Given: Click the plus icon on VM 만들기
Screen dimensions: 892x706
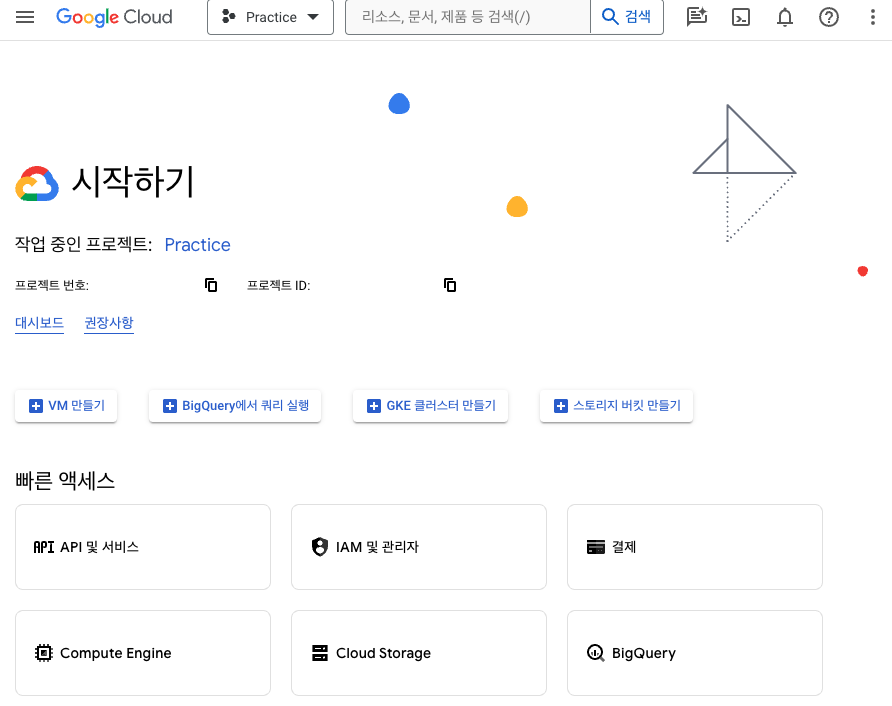Looking at the screenshot, I should click(x=36, y=406).
